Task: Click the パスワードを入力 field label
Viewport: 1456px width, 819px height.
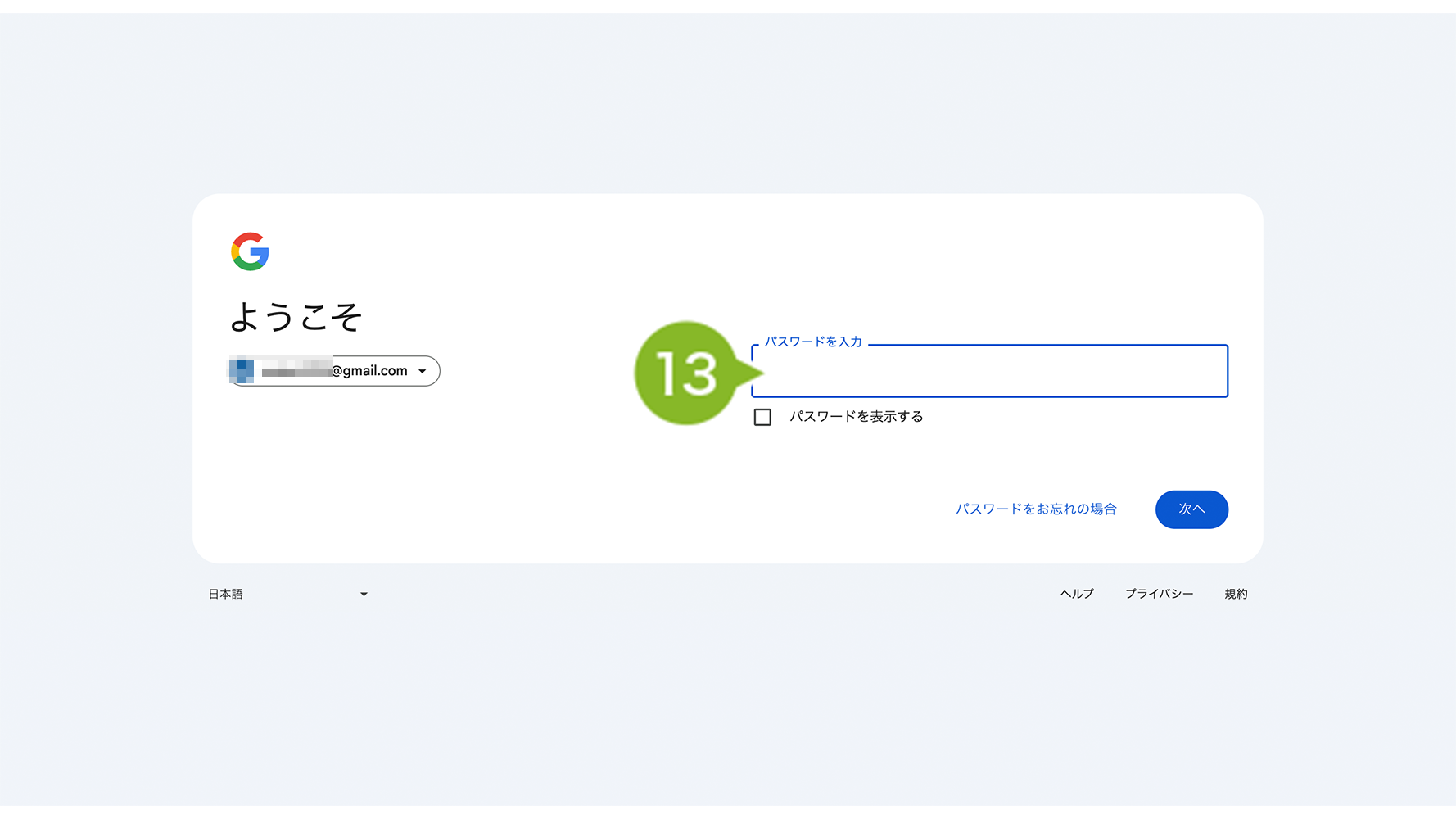Action: pyautogui.click(x=813, y=342)
